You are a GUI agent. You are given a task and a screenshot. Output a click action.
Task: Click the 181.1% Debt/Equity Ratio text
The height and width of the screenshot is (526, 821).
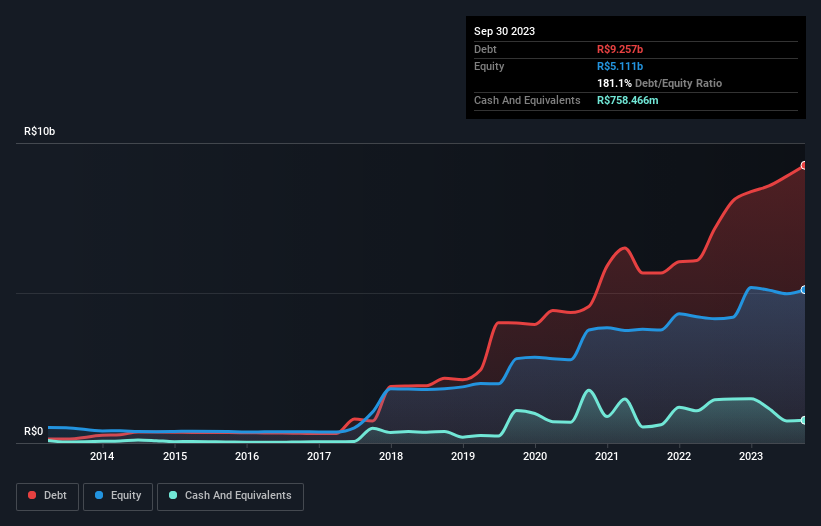tap(659, 83)
